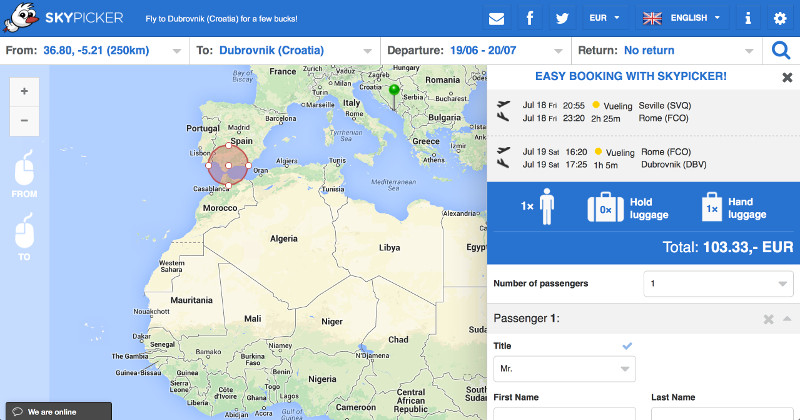Screen dimensions: 800x420
Task: Click the radius circle's left edge handle
Action: pyautogui.click(x=208, y=165)
